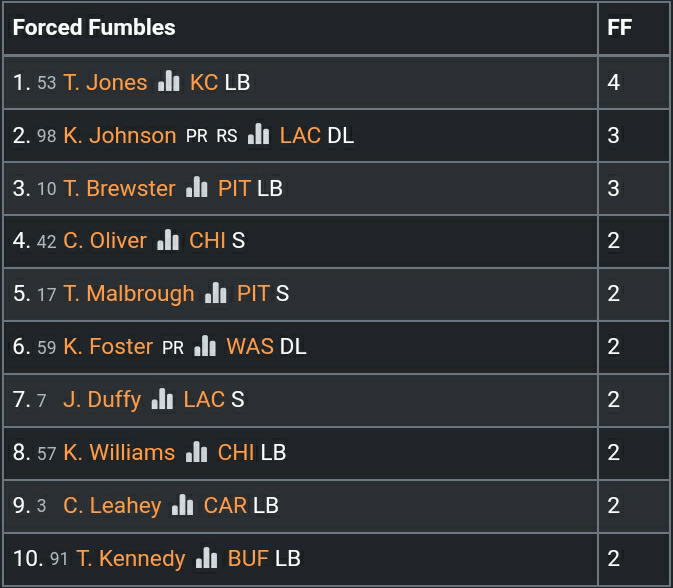Visit the WAS team page link
Screen dimensions: 673x588
250,347
